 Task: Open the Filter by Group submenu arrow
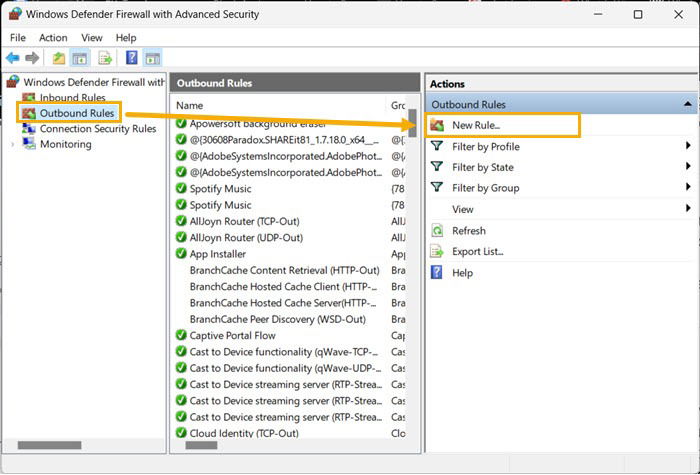[x=688, y=187]
